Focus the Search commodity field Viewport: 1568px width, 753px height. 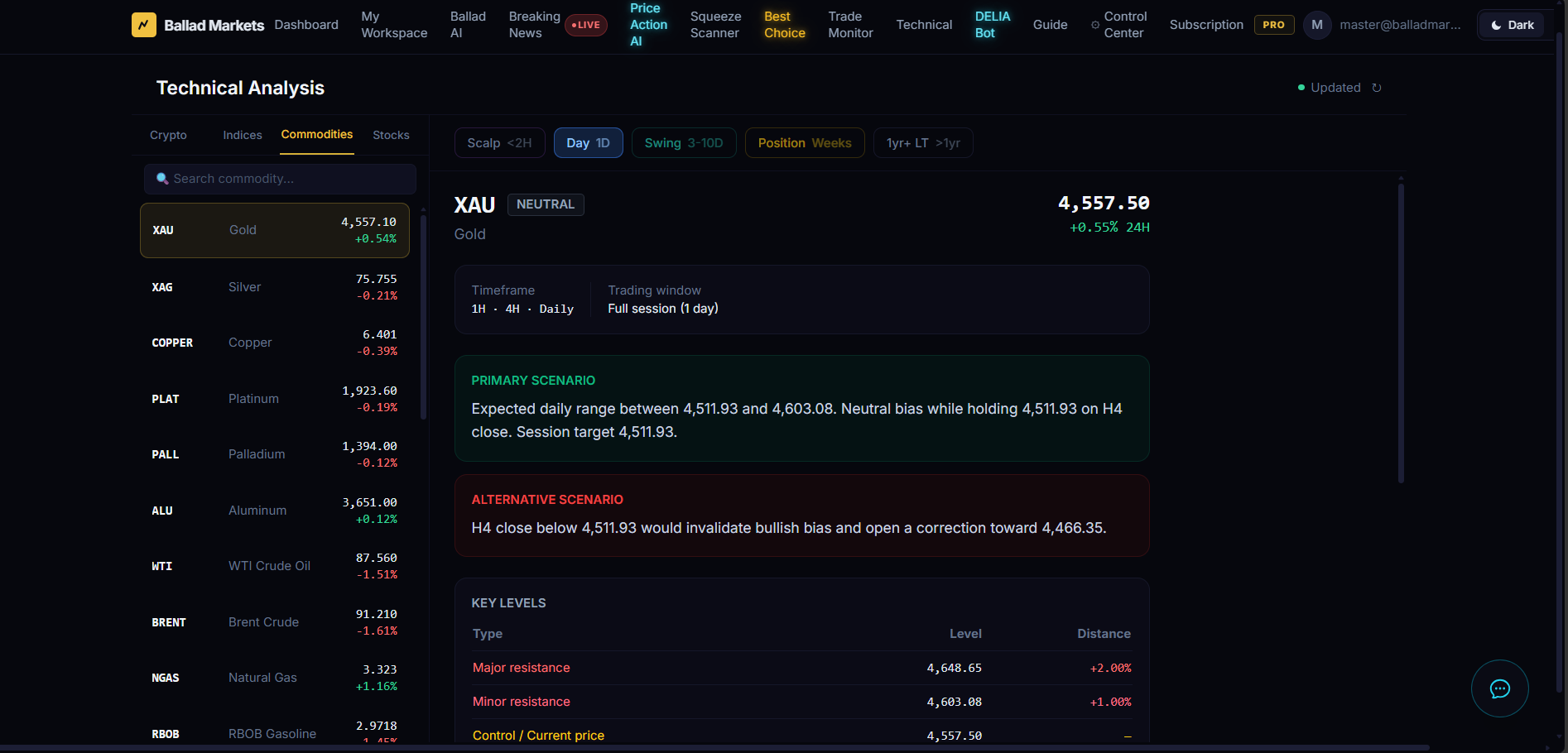(x=280, y=179)
